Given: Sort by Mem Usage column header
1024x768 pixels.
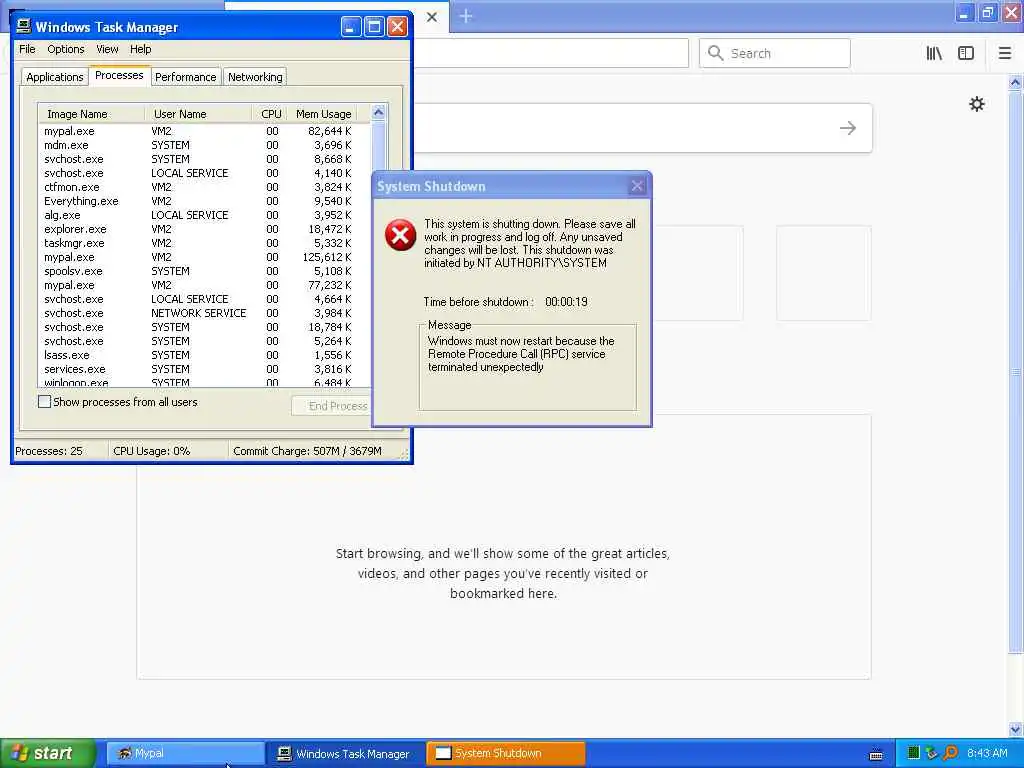Looking at the screenshot, I should [x=324, y=114].
